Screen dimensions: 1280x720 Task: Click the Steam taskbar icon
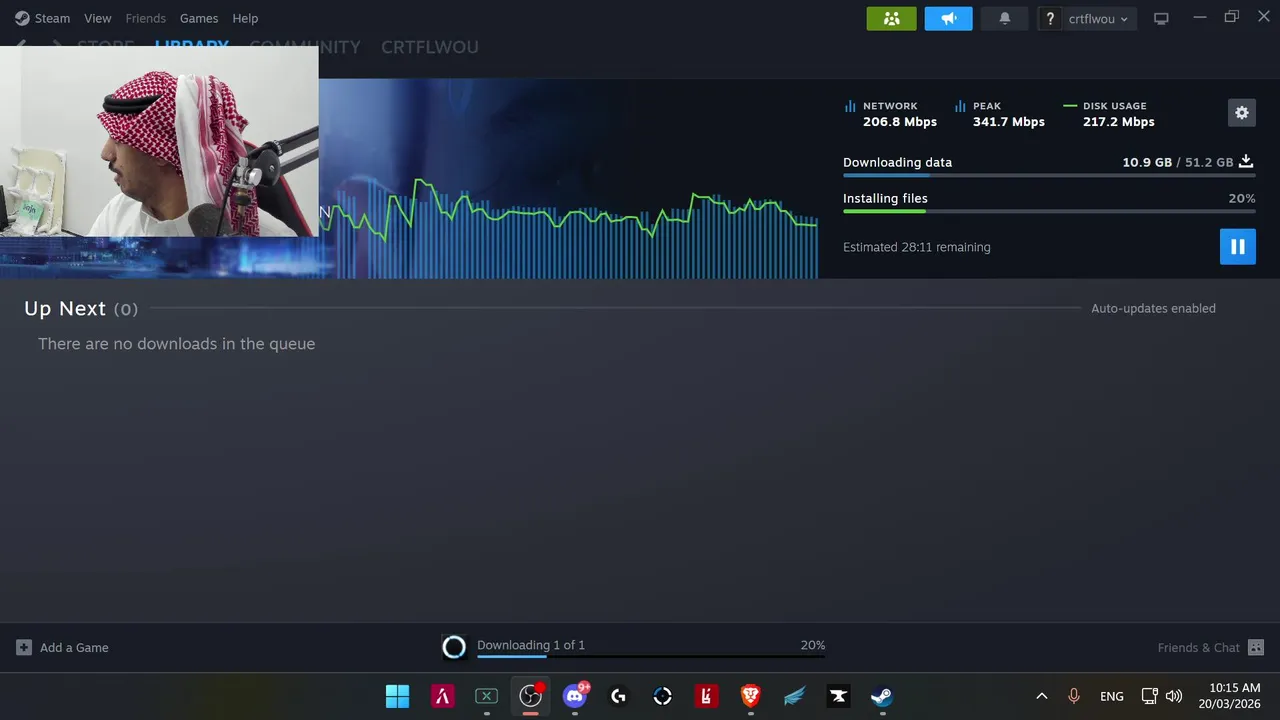[882, 696]
